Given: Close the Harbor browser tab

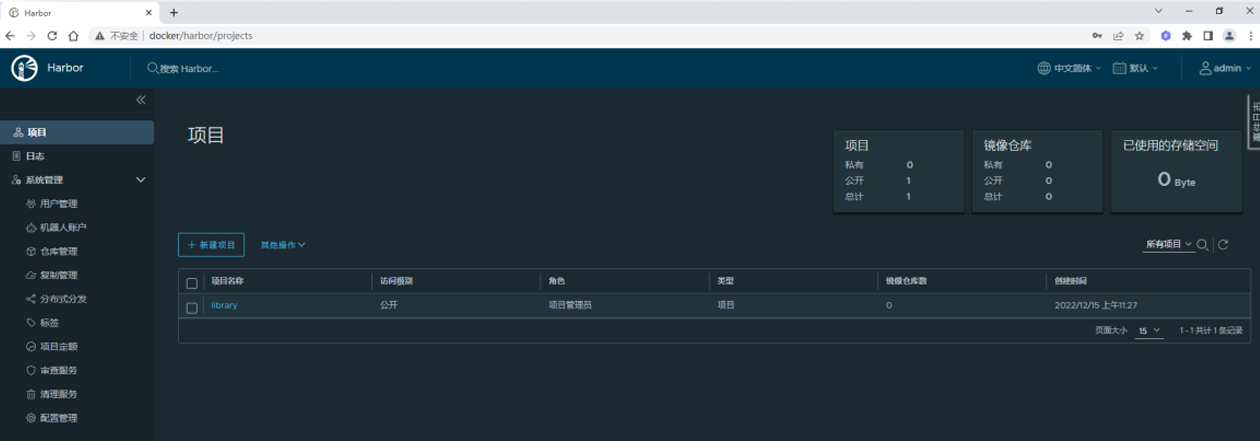Looking at the screenshot, I should pyautogui.click(x=148, y=12).
